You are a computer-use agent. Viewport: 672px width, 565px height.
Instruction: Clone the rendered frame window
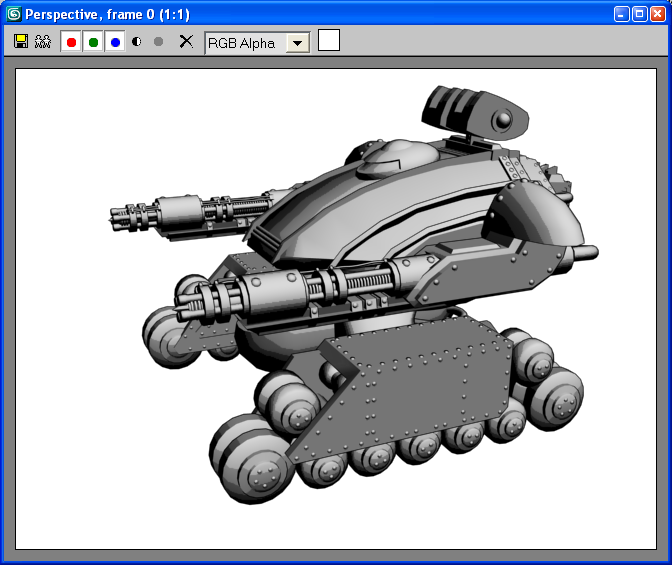[x=43, y=42]
